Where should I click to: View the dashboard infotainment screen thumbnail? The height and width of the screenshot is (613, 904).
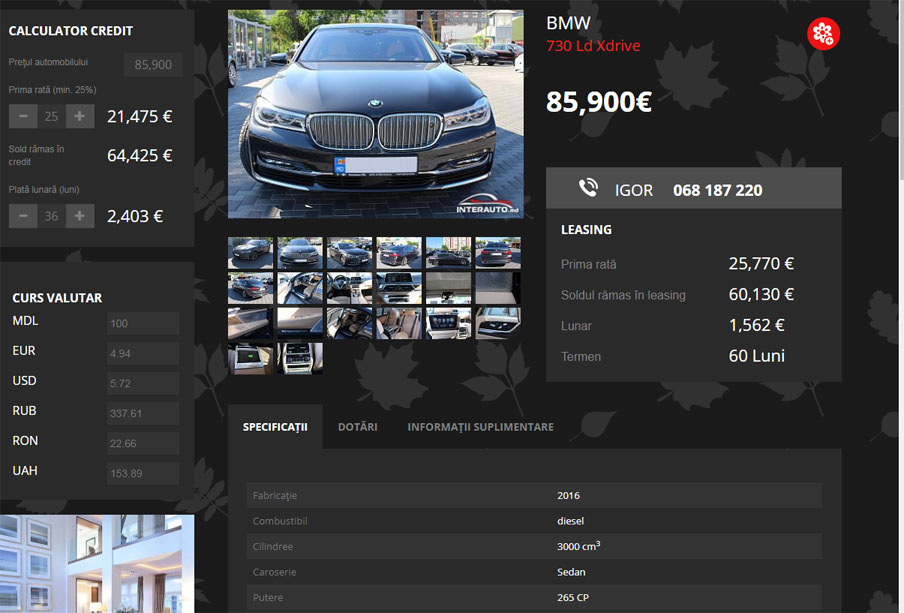pyautogui.click(x=399, y=288)
